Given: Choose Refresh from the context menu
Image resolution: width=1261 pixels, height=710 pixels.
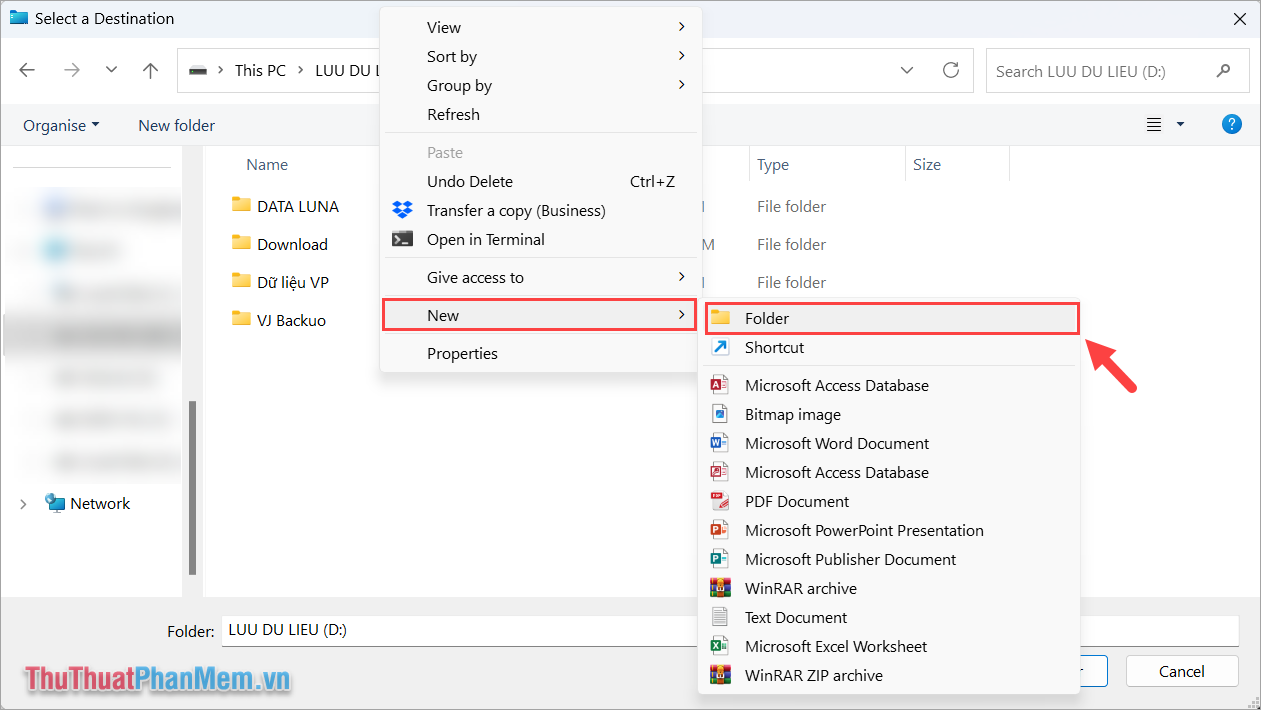Looking at the screenshot, I should [x=541, y=114].
